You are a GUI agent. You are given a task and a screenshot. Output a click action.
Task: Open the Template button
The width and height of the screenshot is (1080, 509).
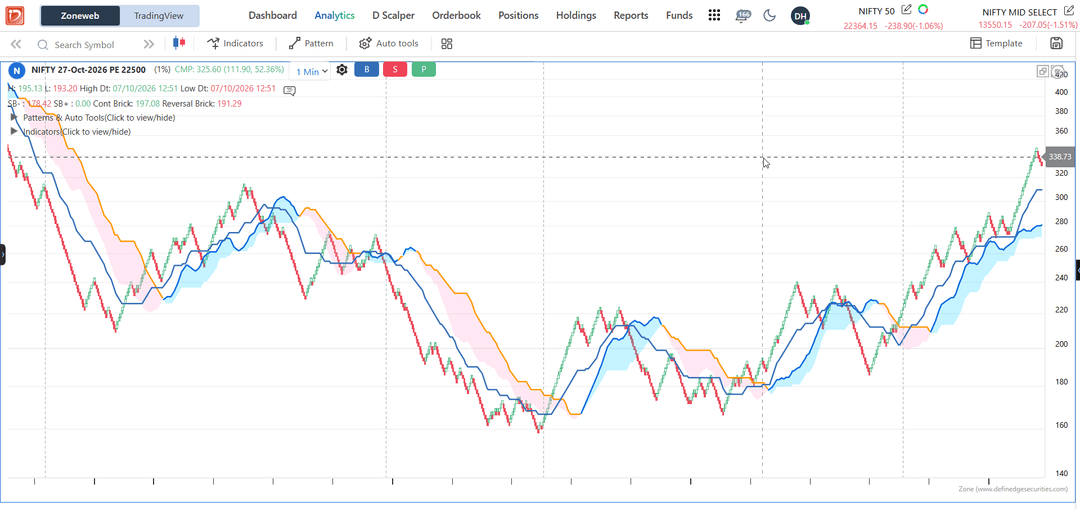pos(996,43)
